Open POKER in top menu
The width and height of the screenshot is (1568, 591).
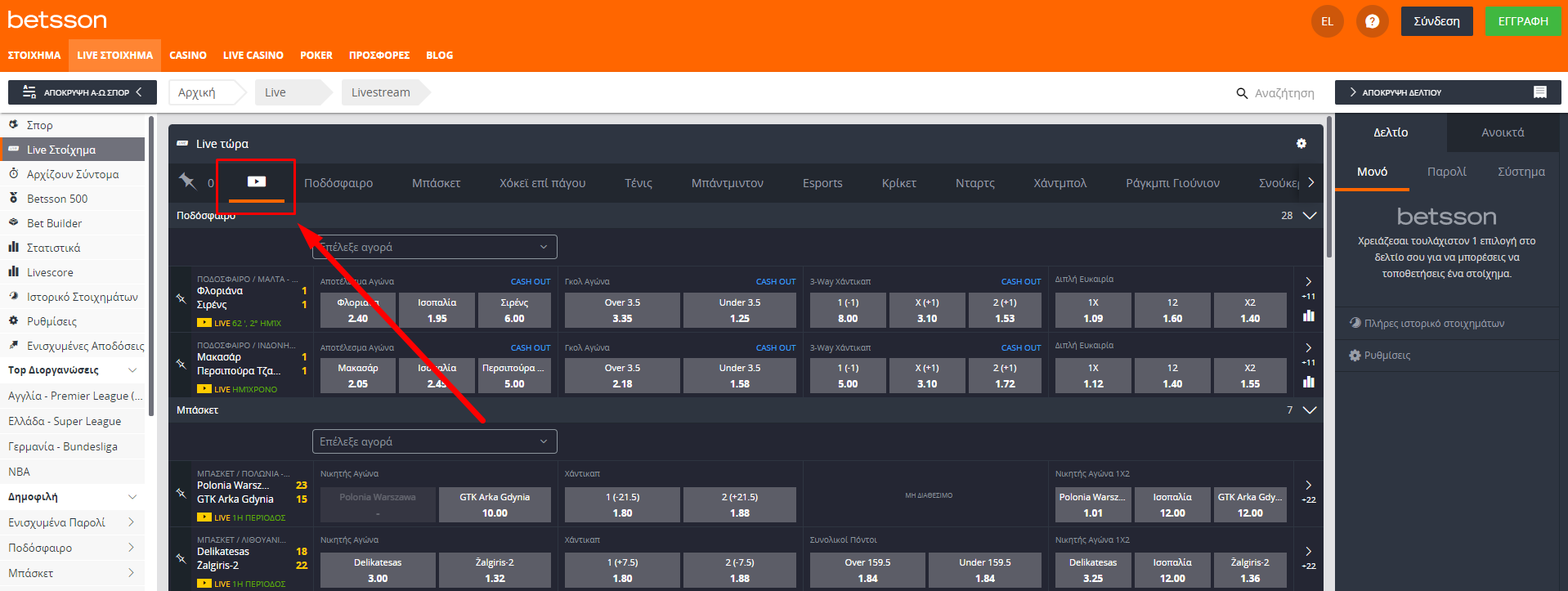316,56
